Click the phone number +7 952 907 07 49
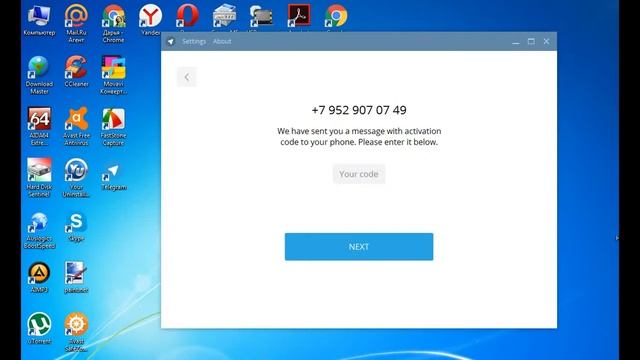 359,110
